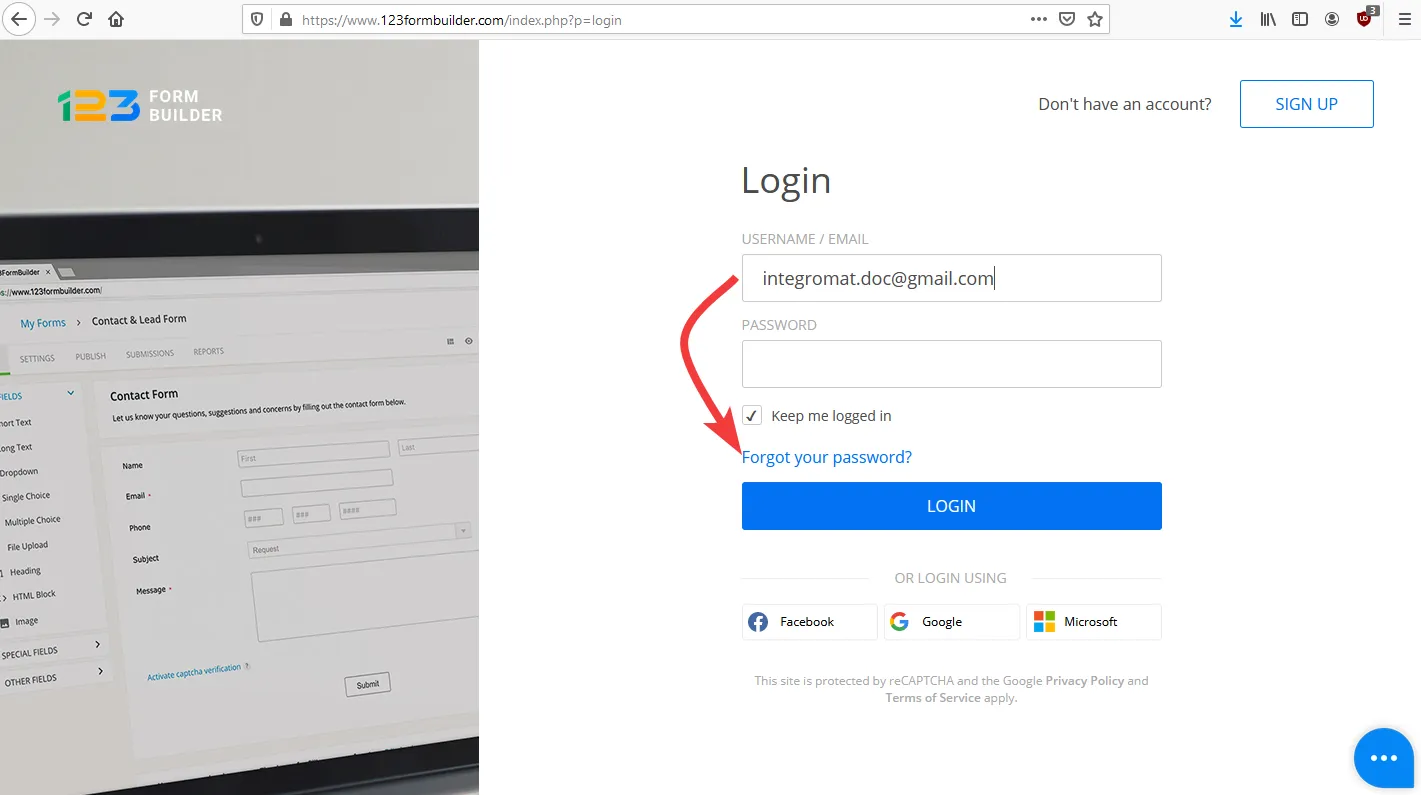Open the Privacy Policy link
1421x795 pixels.
(1085, 681)
